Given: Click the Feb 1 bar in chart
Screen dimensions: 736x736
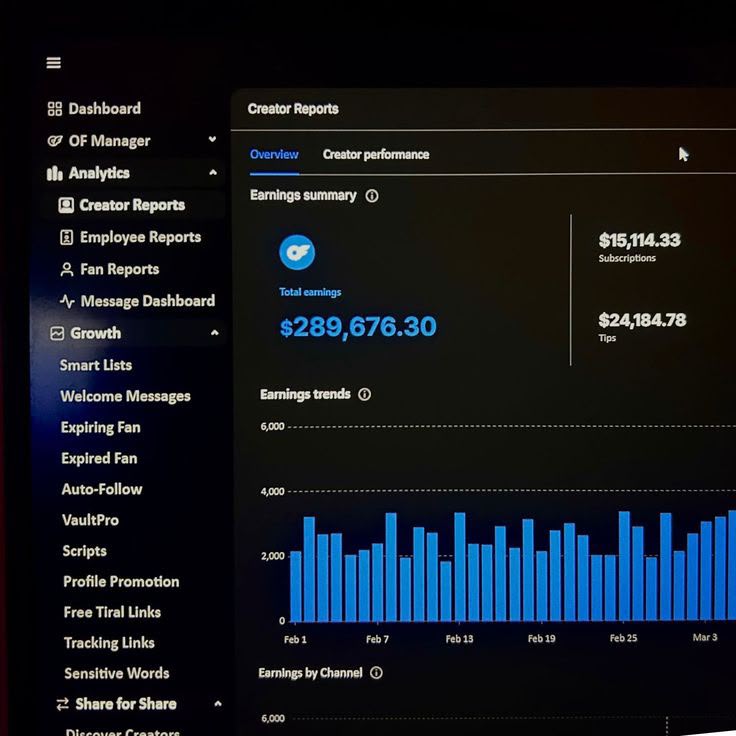Looking at the screenshot, I should click(x=296, y=586).
